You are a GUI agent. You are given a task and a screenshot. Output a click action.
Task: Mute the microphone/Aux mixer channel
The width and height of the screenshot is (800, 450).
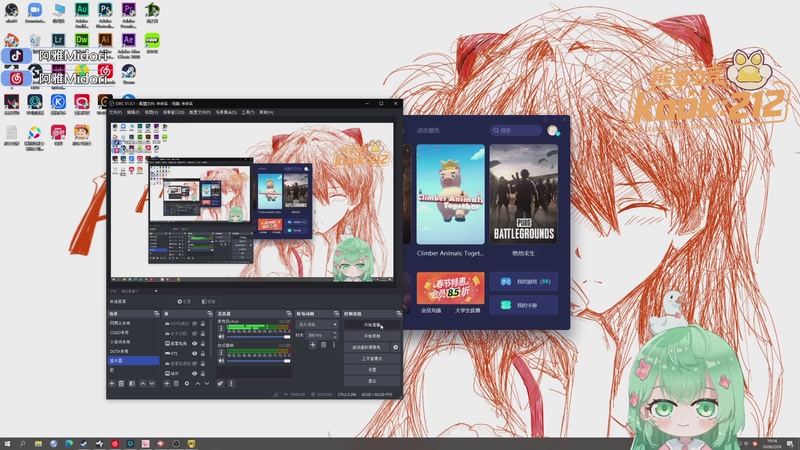[221, 337]
